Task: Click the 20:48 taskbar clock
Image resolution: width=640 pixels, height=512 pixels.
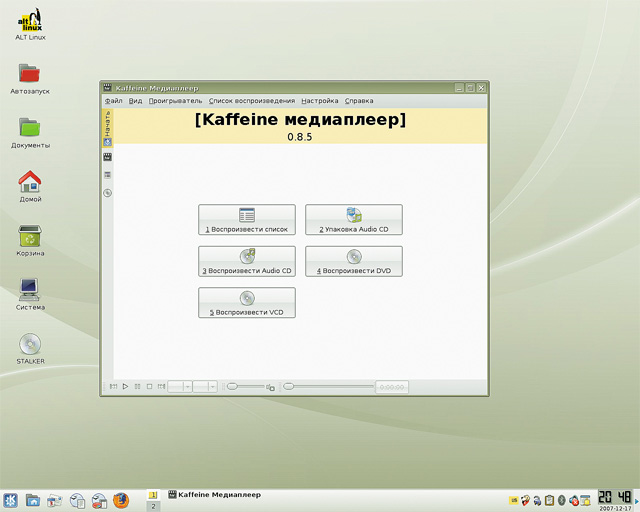Action: click(615, 497)
